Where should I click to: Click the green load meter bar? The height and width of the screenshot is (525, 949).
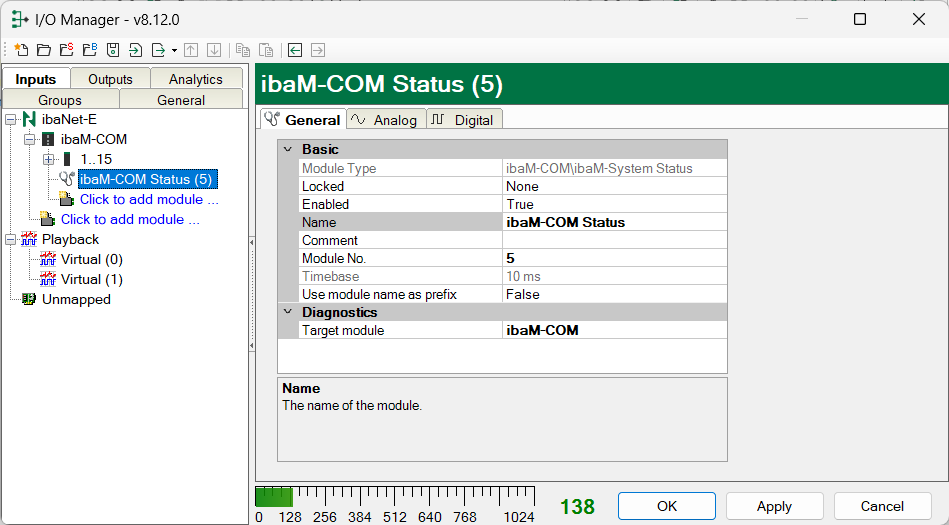pyautogui.click(x=274, y=498)
